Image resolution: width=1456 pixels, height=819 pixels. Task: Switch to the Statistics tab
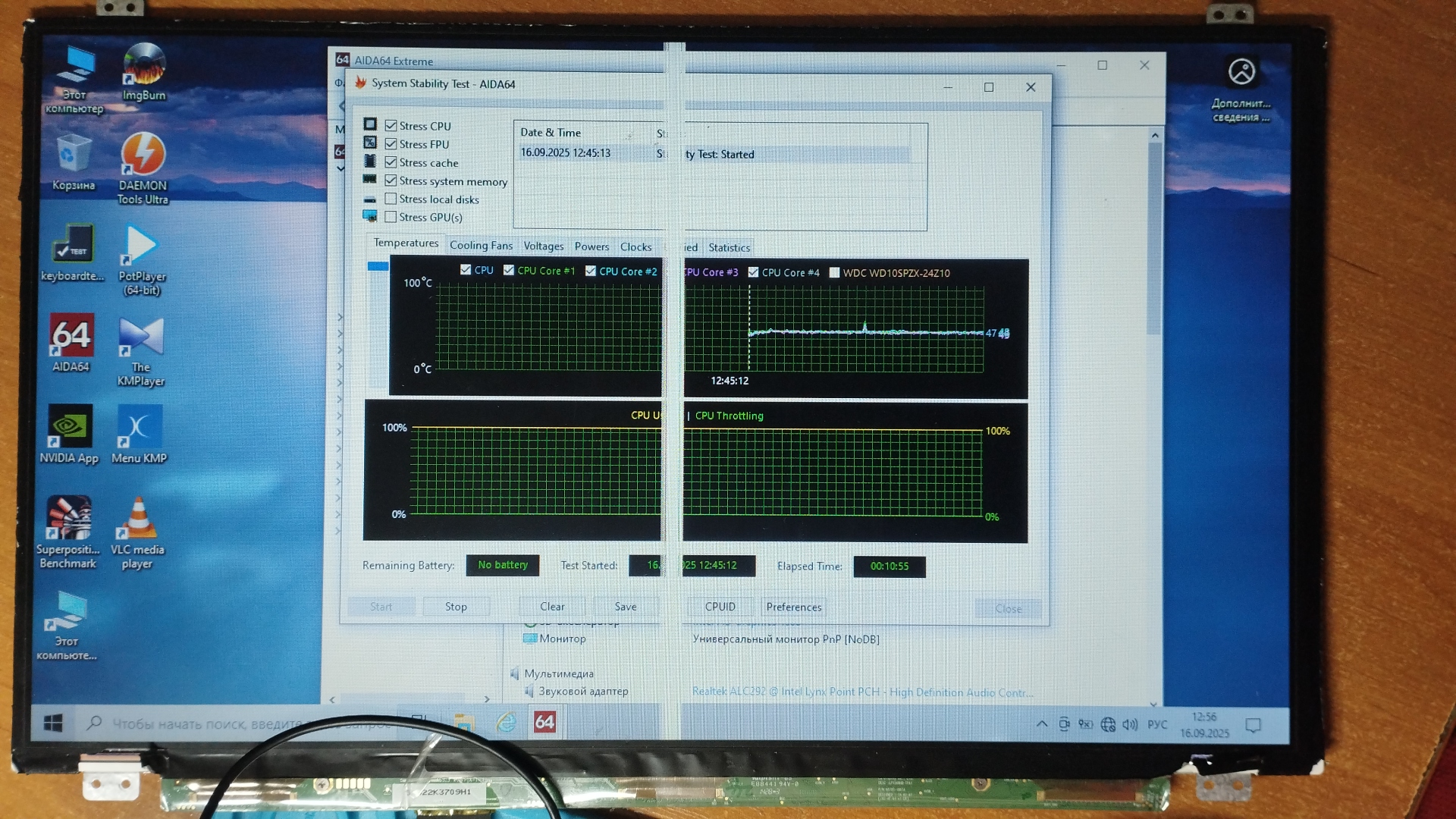point(729,248)
